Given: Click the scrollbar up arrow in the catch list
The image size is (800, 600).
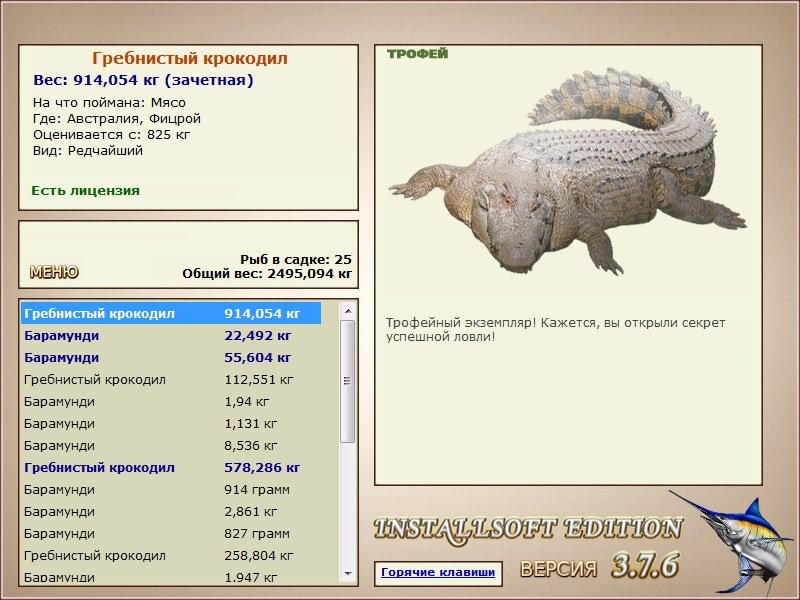Looking at the screenshot, I should (x=348, y=311).
